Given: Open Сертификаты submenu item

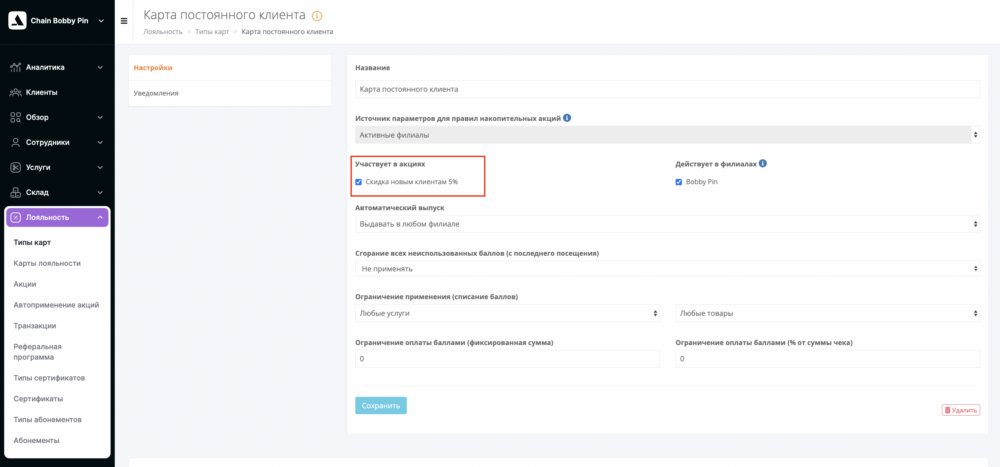Looking at the screenshot, I should click(x=38, y=399).
